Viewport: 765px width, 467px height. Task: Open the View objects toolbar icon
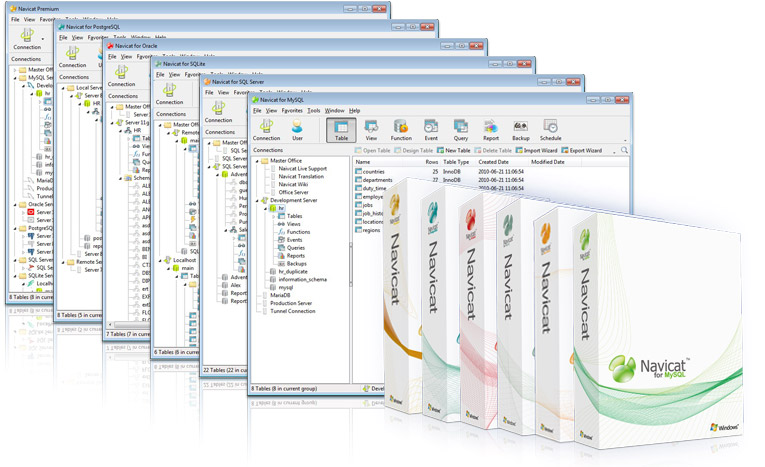tap(371, 130)
